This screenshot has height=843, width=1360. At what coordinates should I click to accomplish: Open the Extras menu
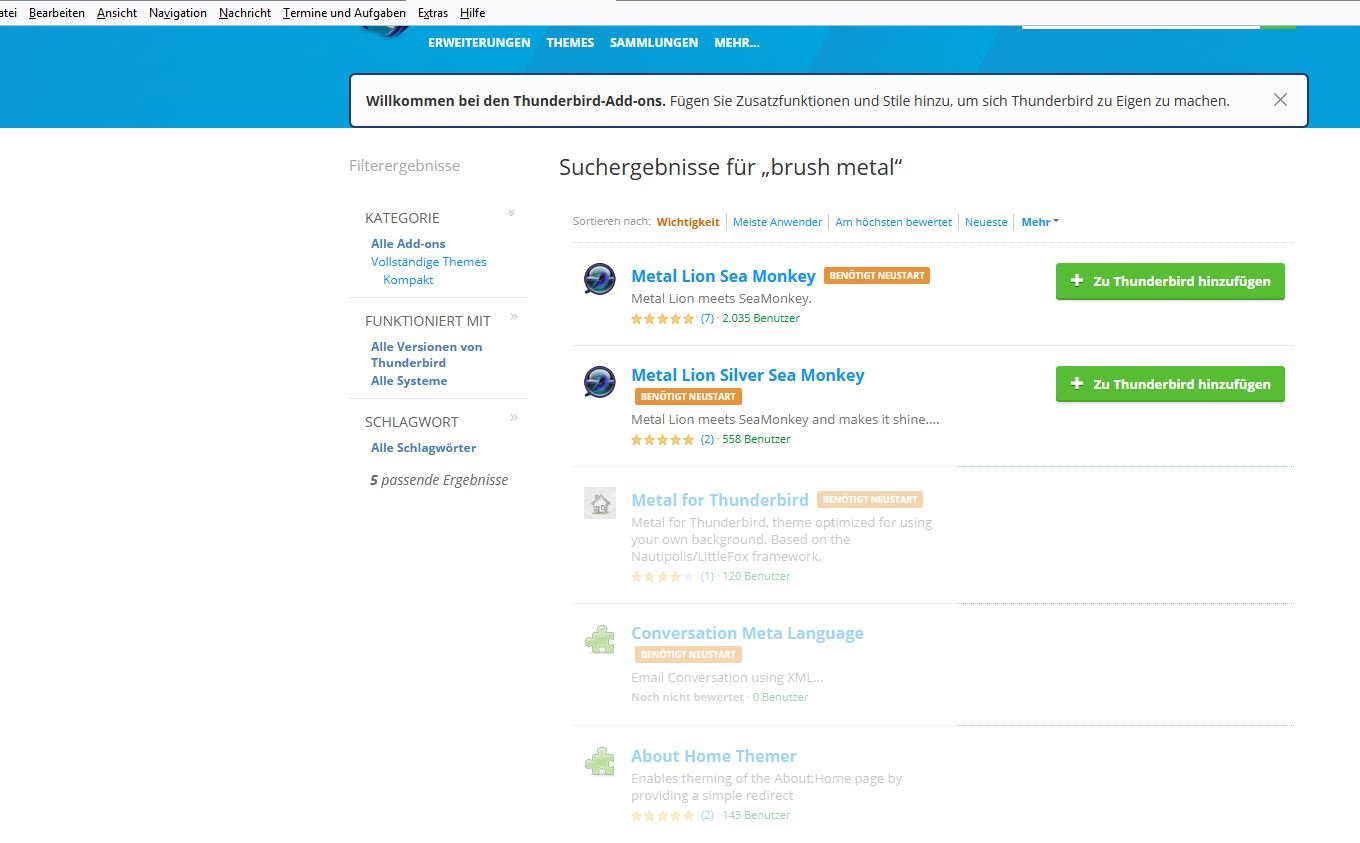433,13
